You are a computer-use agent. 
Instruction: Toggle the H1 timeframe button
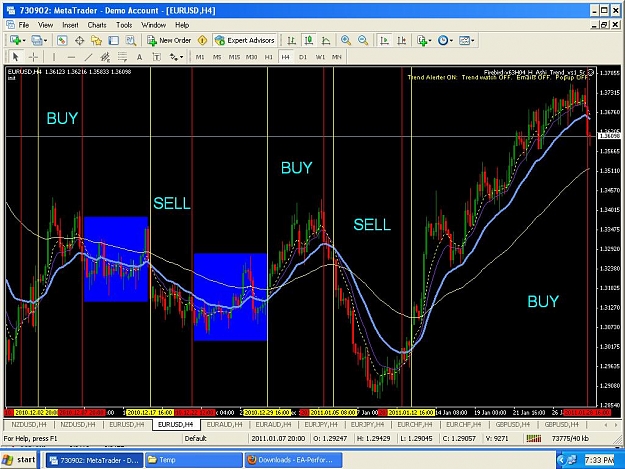[x=269, y=57]
